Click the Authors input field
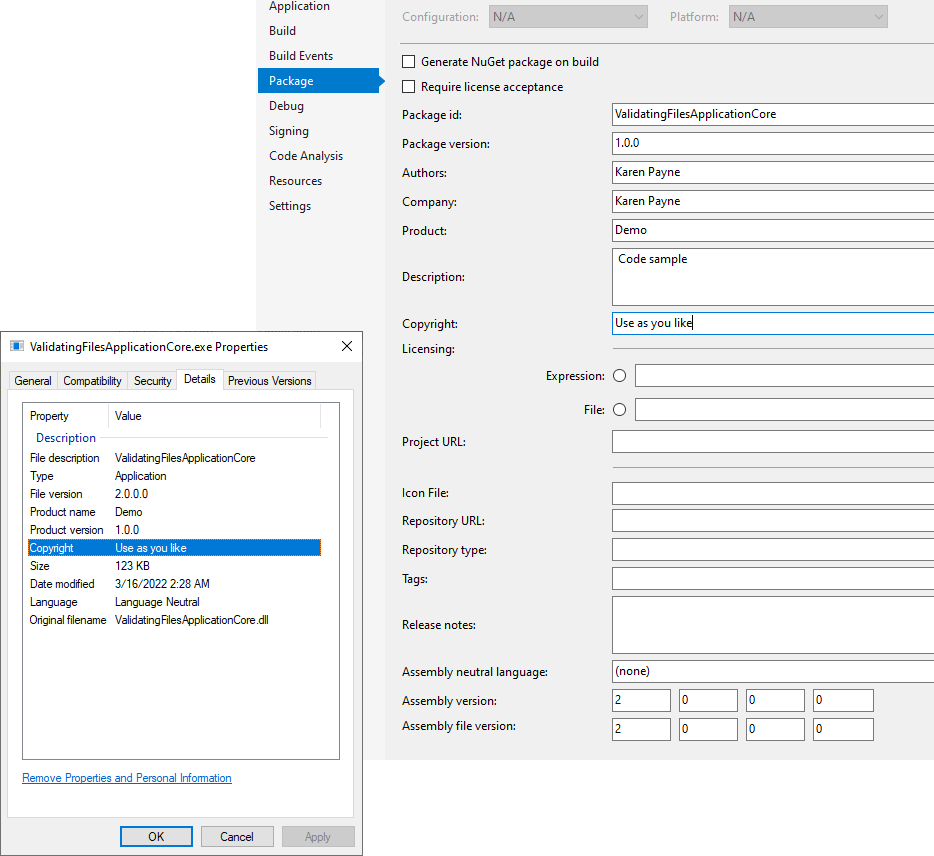934x856 pixels. [773, 172]
